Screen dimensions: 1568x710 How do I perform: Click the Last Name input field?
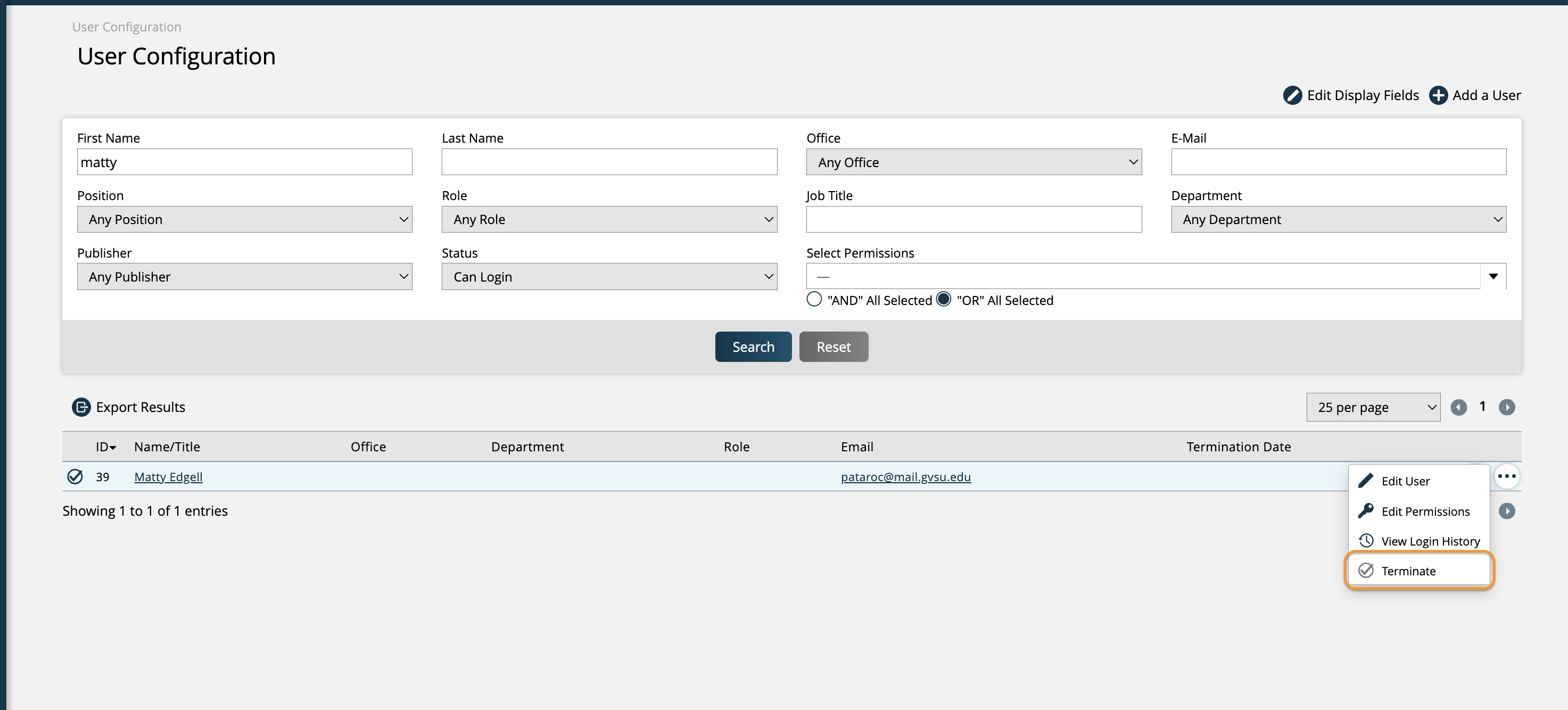pyautogui.click(x=609, y=162)
